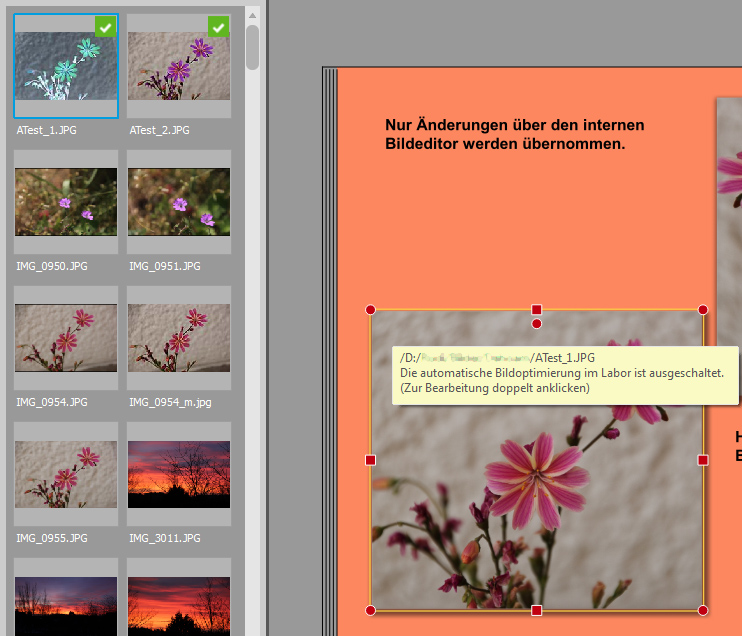Select the ATest_1.JPG thumbnail

(x=66, y=66)
